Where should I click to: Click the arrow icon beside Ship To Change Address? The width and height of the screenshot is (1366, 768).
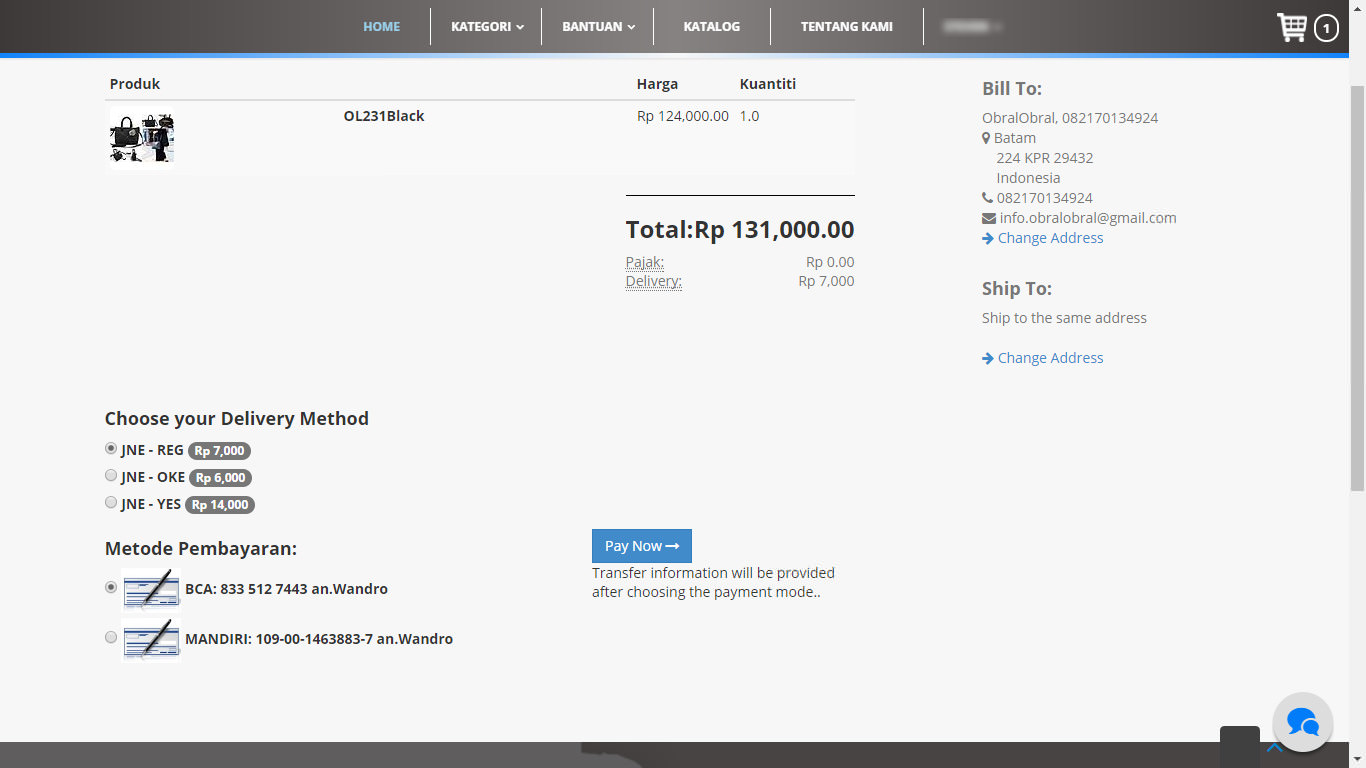pos(987,358)
